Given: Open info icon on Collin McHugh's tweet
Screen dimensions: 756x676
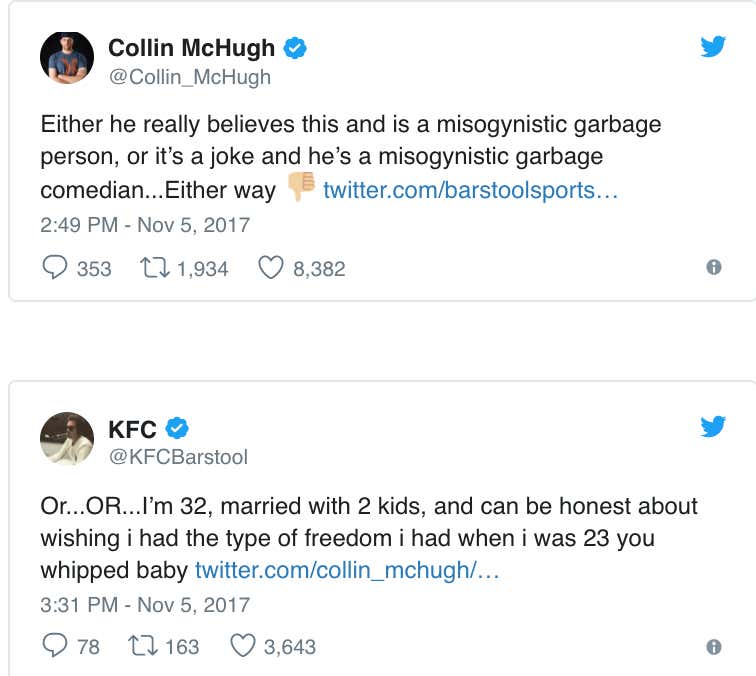Looking at the screenshot, I should point(713,268).
